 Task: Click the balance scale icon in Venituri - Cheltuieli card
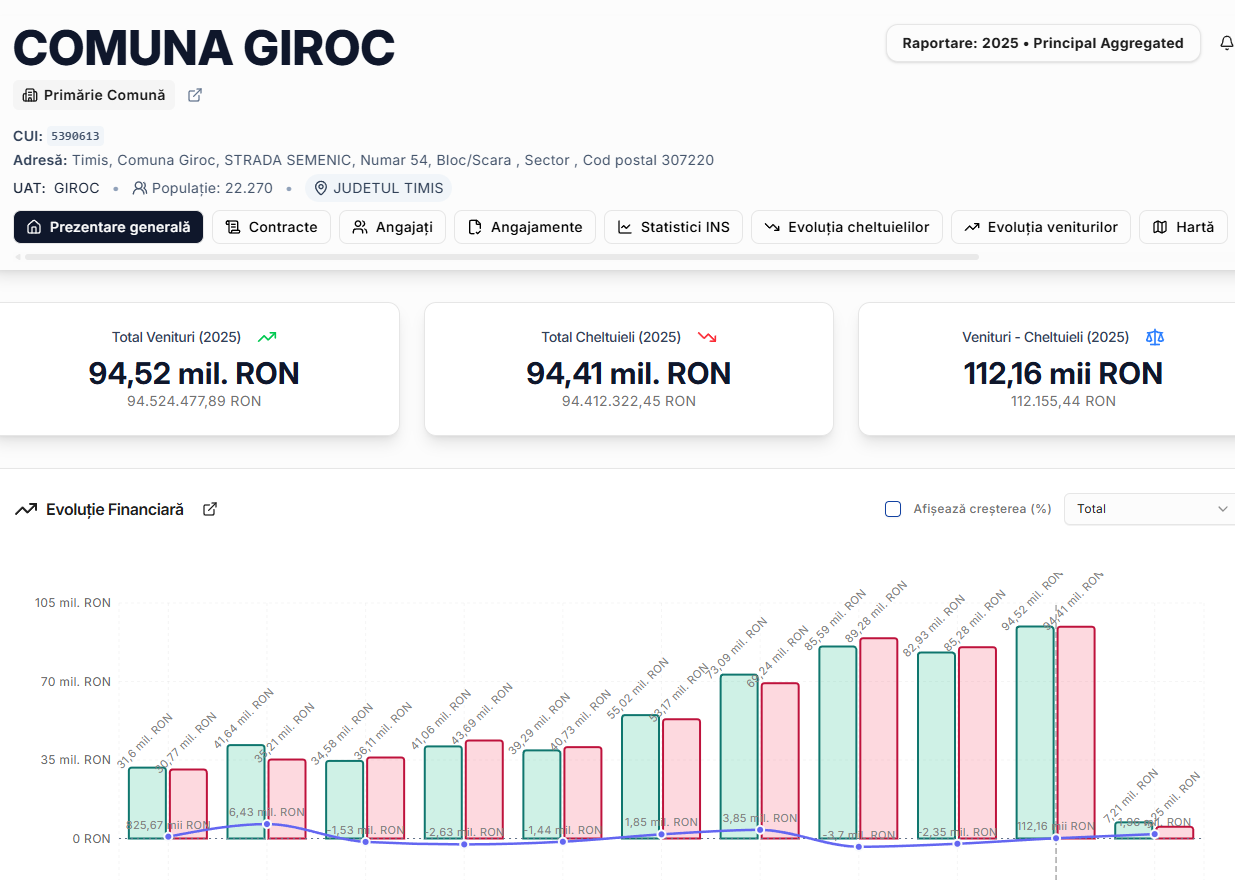click(1155, 337)
